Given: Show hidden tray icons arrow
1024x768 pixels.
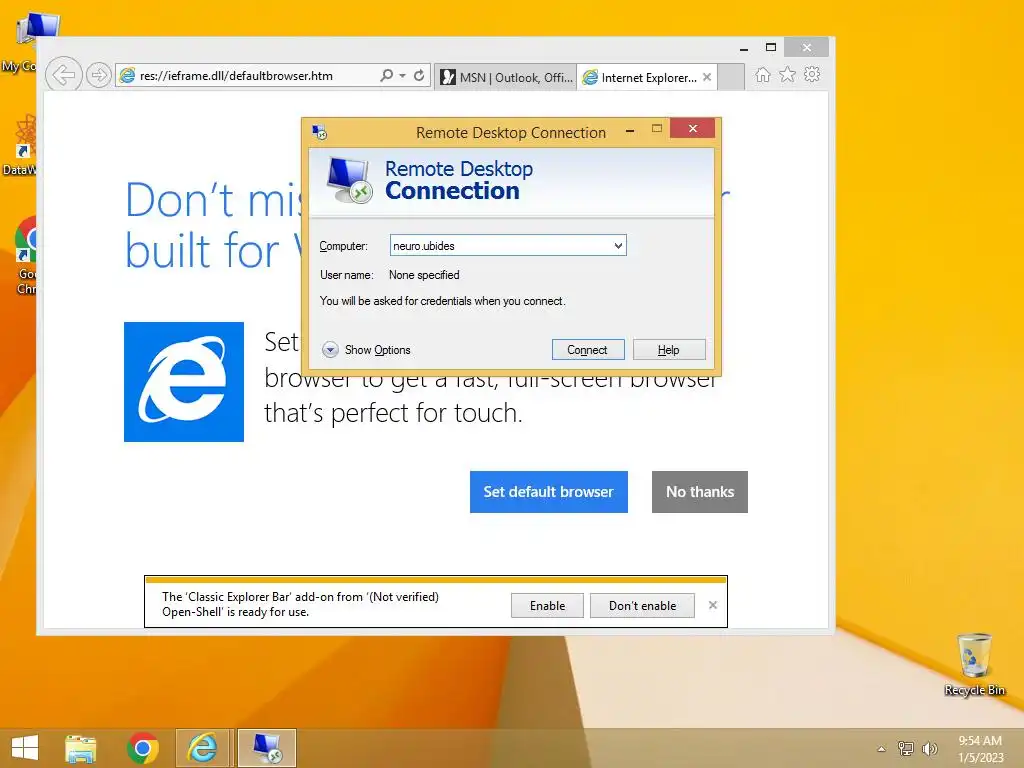Looking at the screenshot, I should coord(882,749).
